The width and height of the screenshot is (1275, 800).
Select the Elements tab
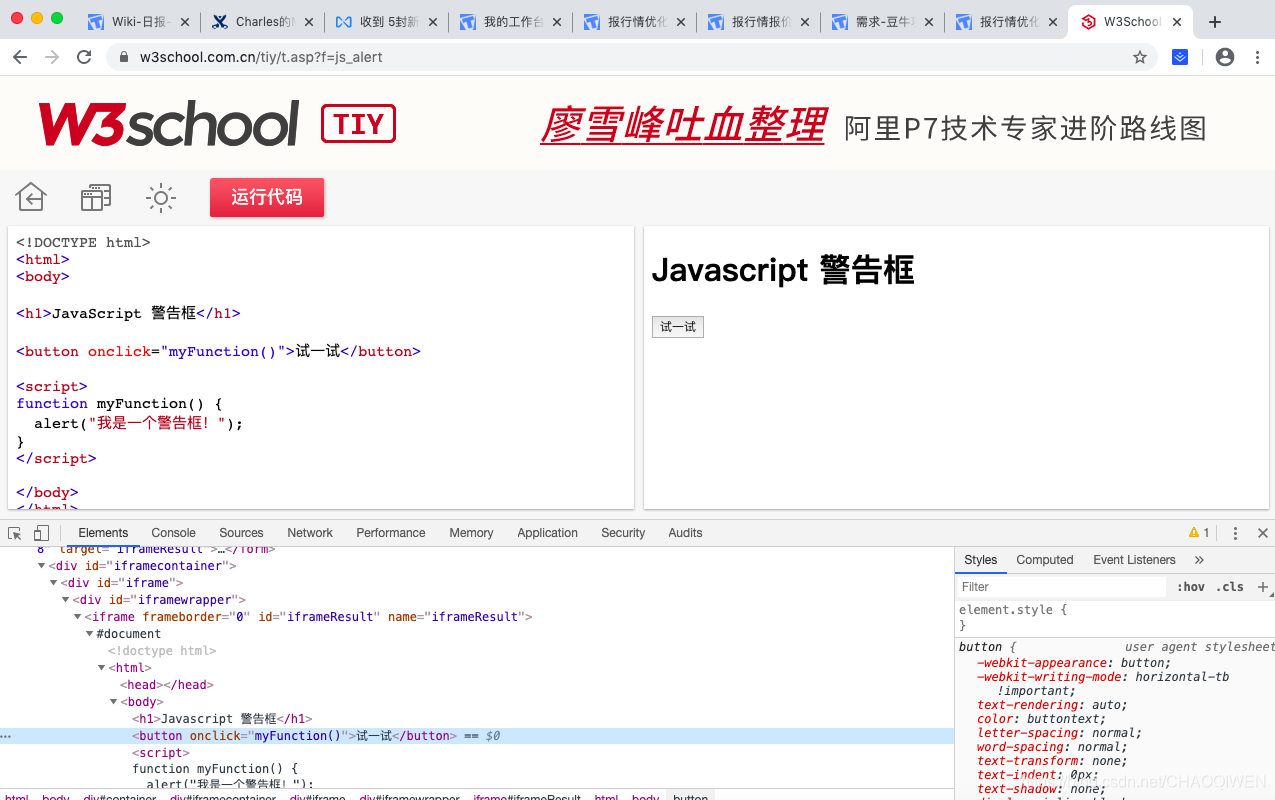[103, 533]
